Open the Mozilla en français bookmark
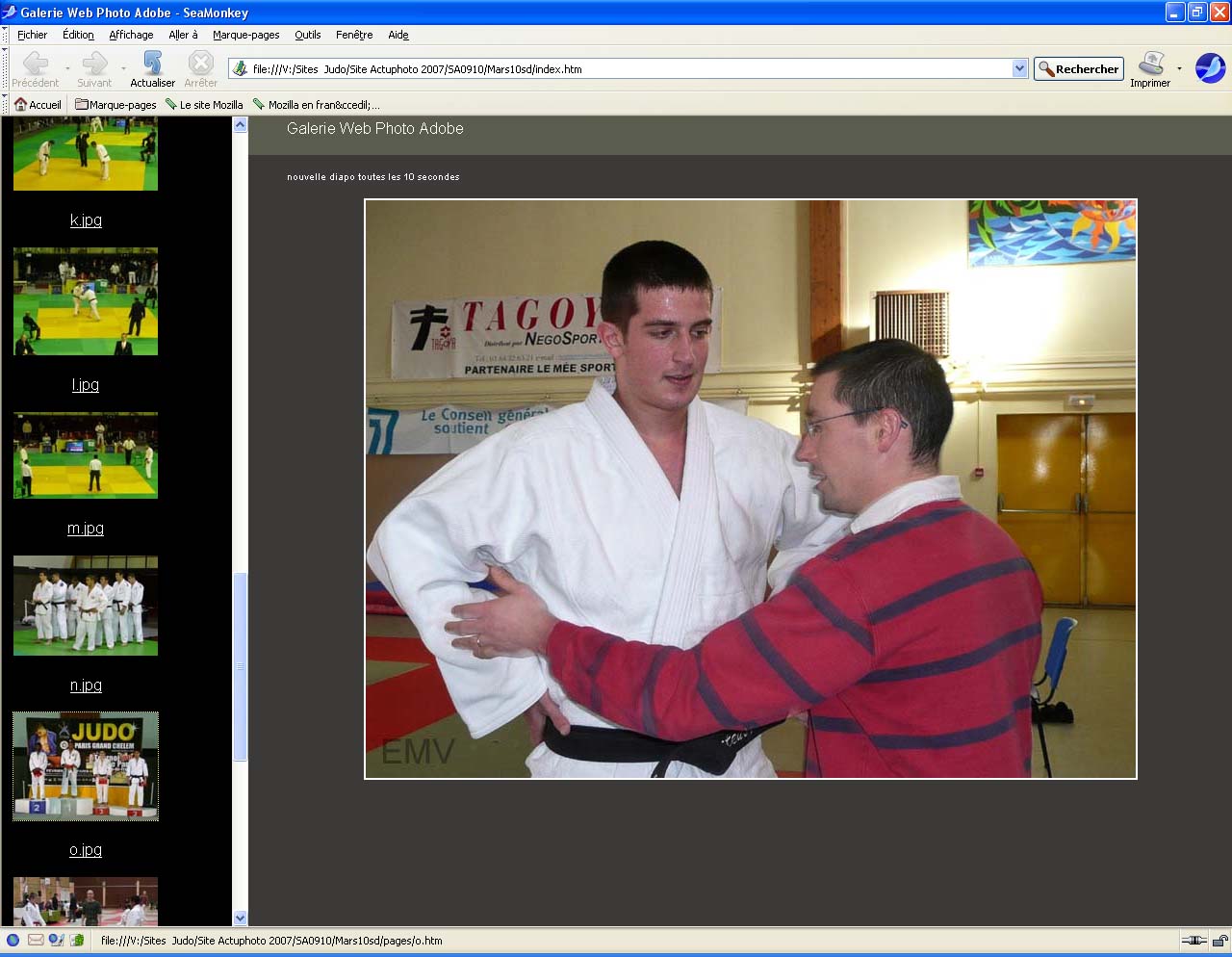This screenshot has width=1232, height=957. [316, 104]
